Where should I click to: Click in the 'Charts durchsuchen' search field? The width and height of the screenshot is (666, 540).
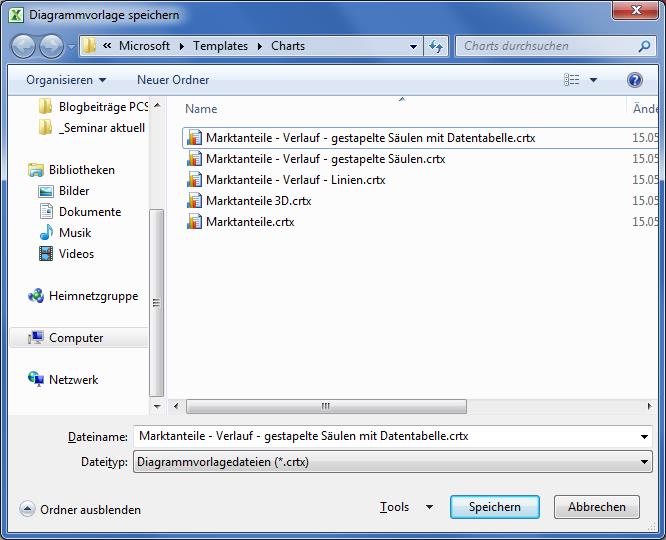coord(546,46)
